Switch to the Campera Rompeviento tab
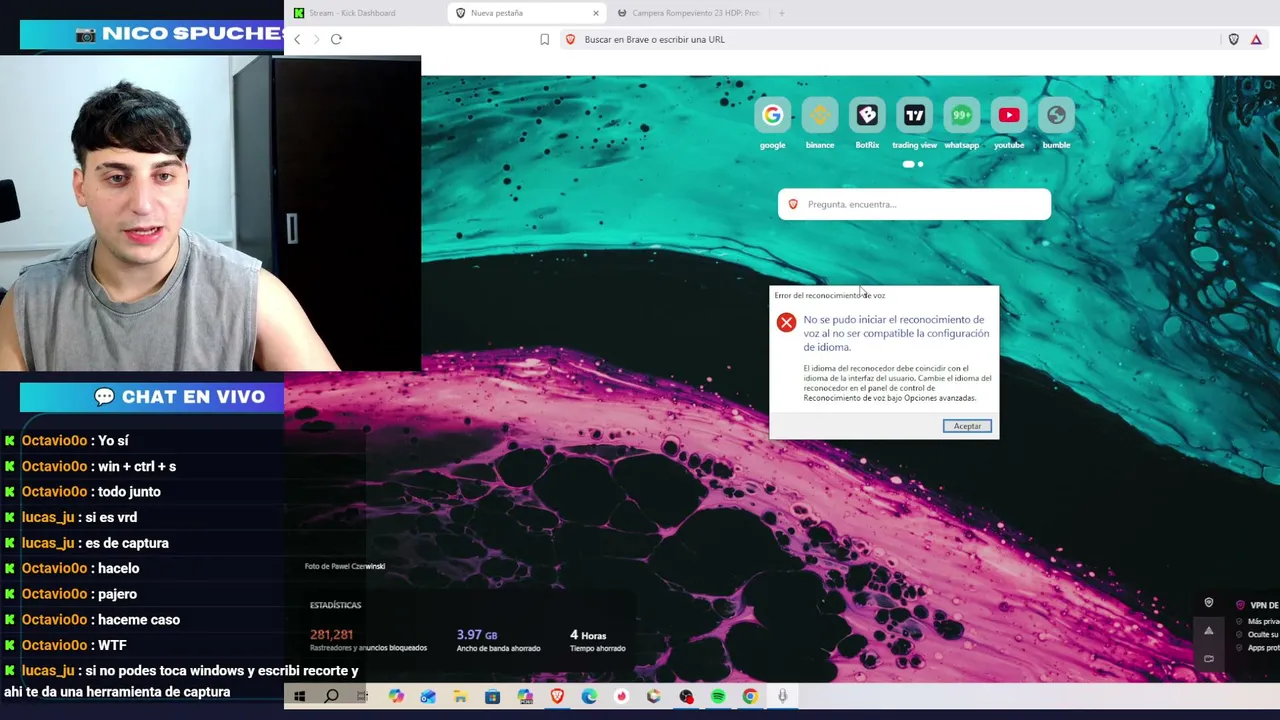The height and width of the screenshot is (720, 1280). [x=690, y=13]
